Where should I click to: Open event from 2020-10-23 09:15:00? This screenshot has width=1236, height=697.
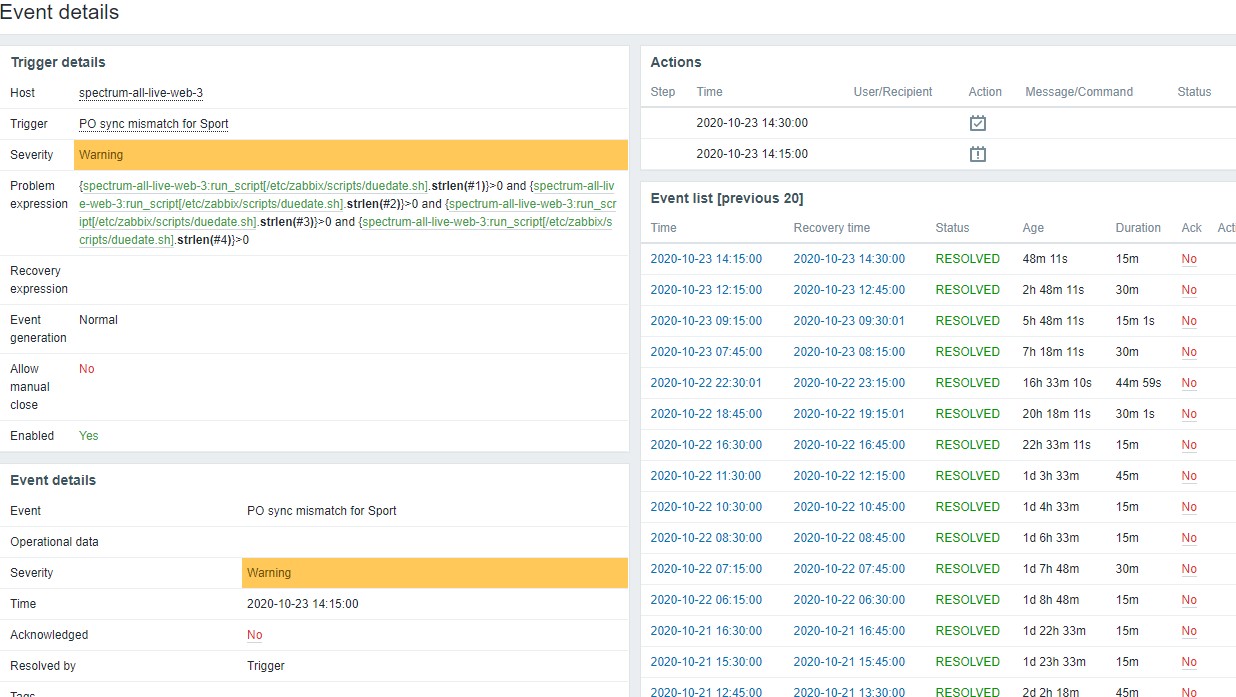click(705, 321)
